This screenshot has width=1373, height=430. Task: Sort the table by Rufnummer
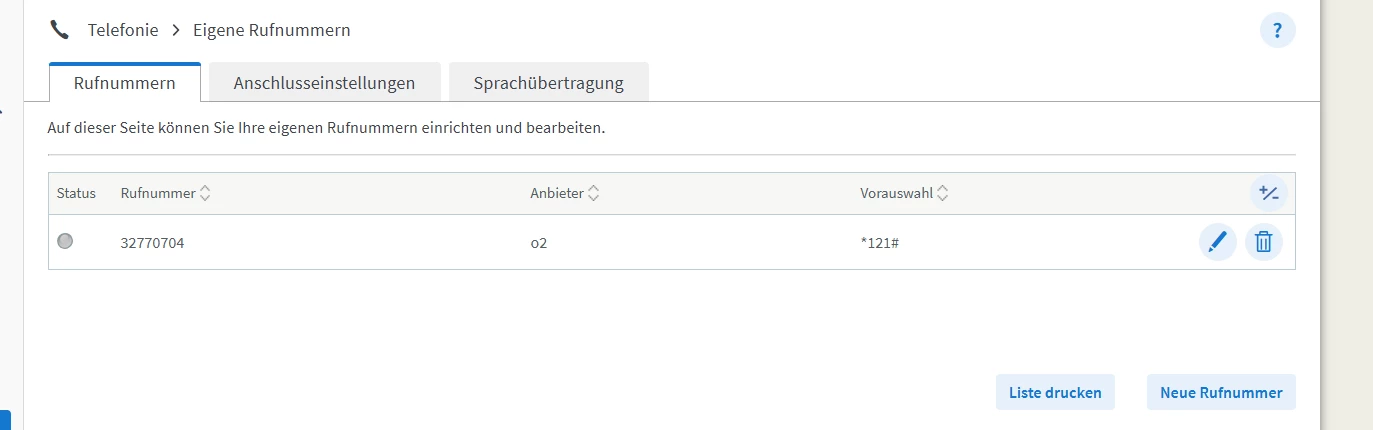click(205, 193)
